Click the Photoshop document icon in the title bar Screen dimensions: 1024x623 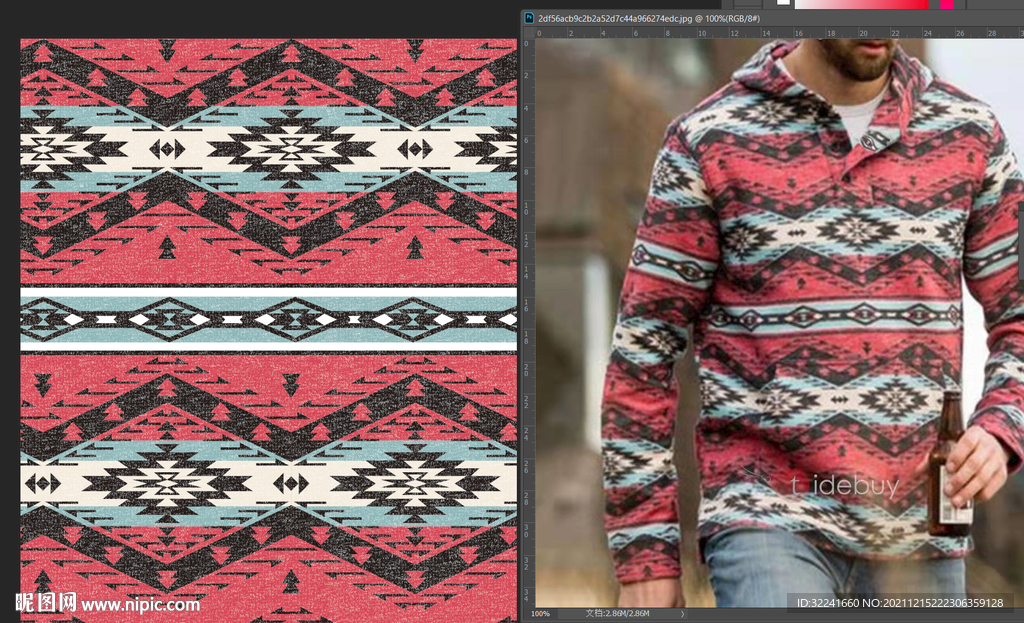pyautogui.click(x=529, y=18)
